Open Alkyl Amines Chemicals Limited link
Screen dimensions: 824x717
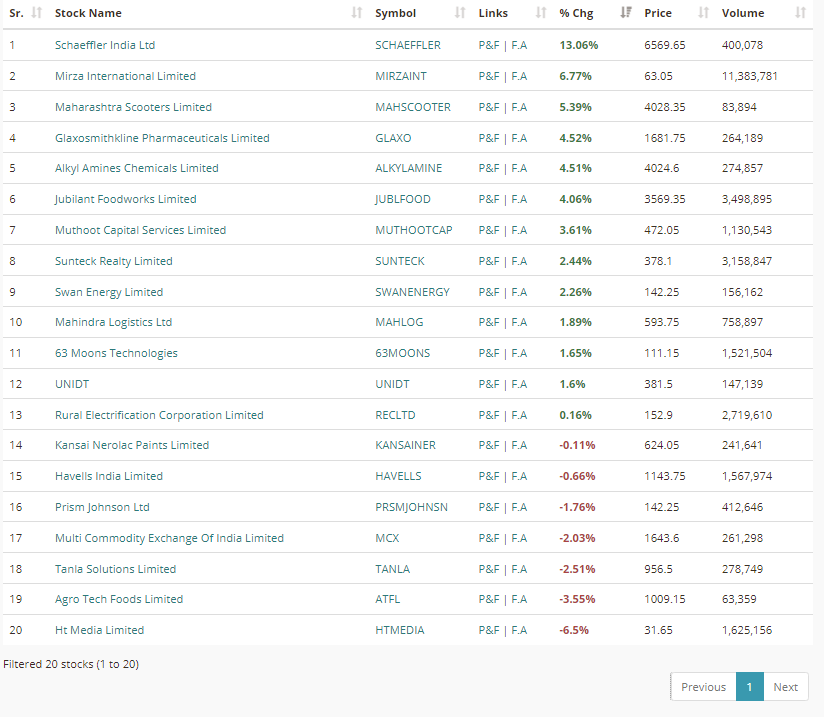click(137, 168)
